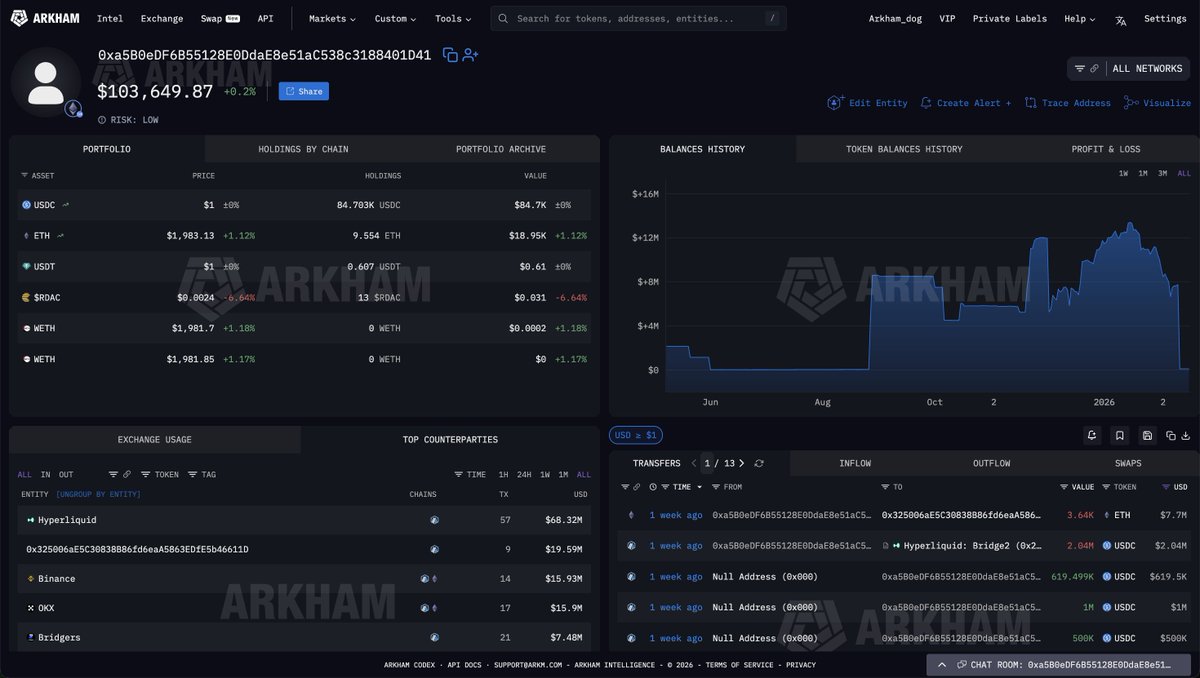The width and height of the screenshot is (1200, 678).
Task: Open the Tools dropdown menu
Action: [453, 19]
